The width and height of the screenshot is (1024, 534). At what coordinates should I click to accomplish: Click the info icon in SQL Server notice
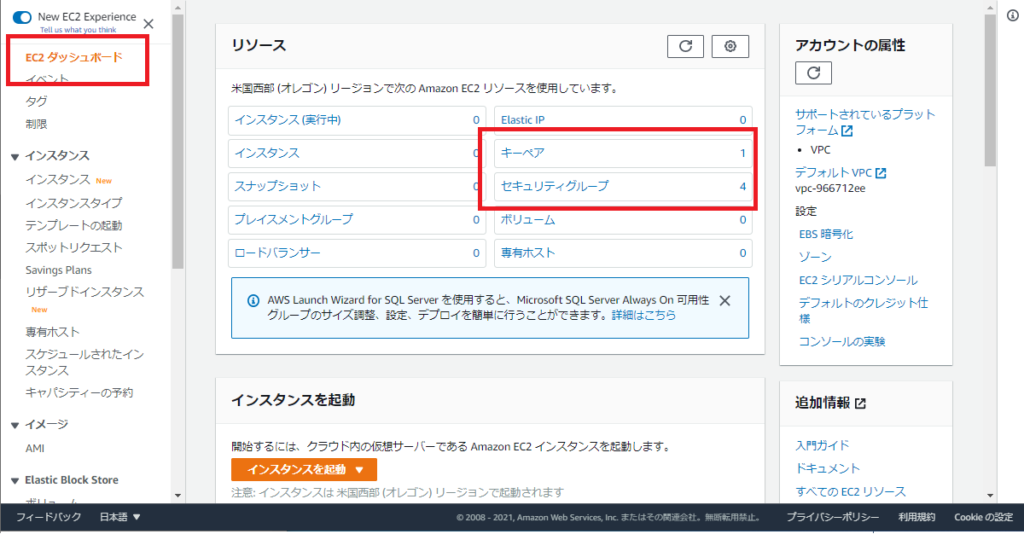pos(253,301)
